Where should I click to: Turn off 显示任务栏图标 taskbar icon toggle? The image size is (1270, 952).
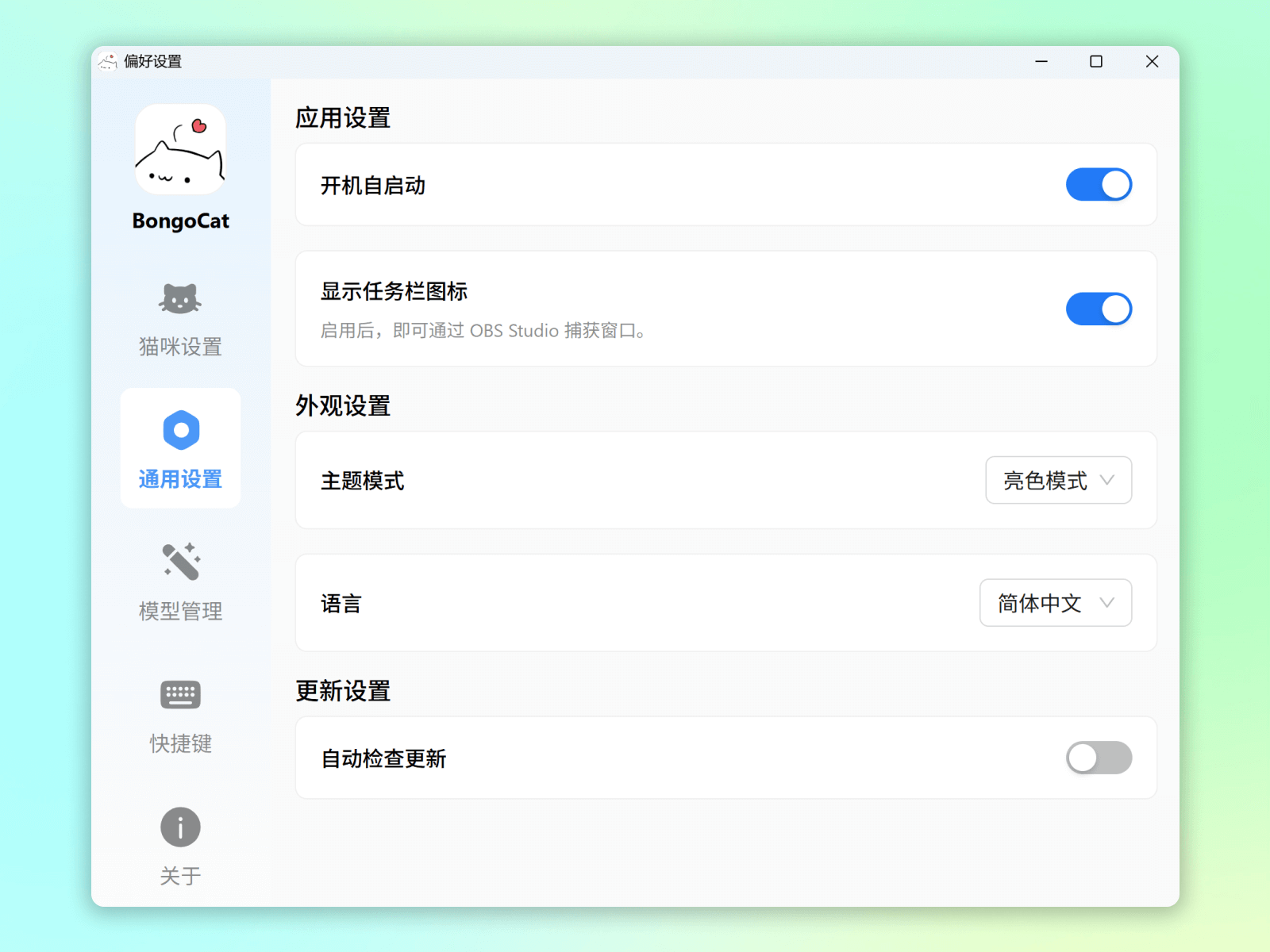(x=1099, y=309)
